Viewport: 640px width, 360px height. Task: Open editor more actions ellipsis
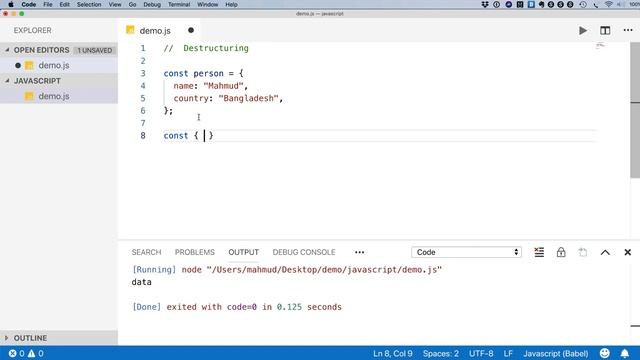coord(628,31)
